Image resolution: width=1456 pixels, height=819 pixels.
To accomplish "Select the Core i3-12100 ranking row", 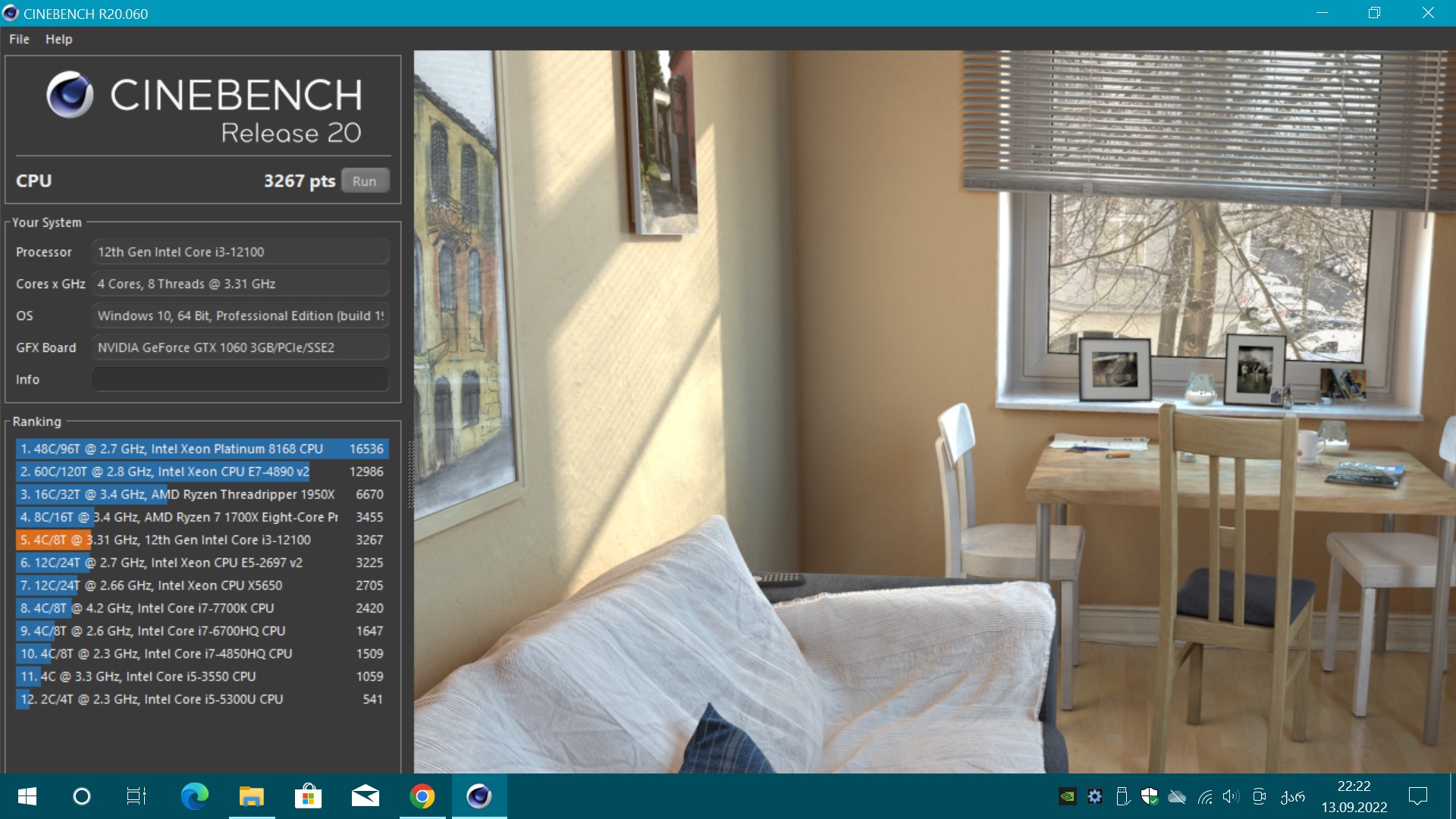I will 202,540.
